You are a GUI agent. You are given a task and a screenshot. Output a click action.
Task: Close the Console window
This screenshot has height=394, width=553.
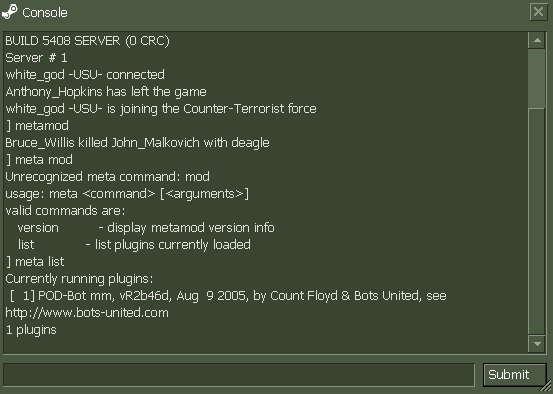pyautogui.click(x=538, y=12)
